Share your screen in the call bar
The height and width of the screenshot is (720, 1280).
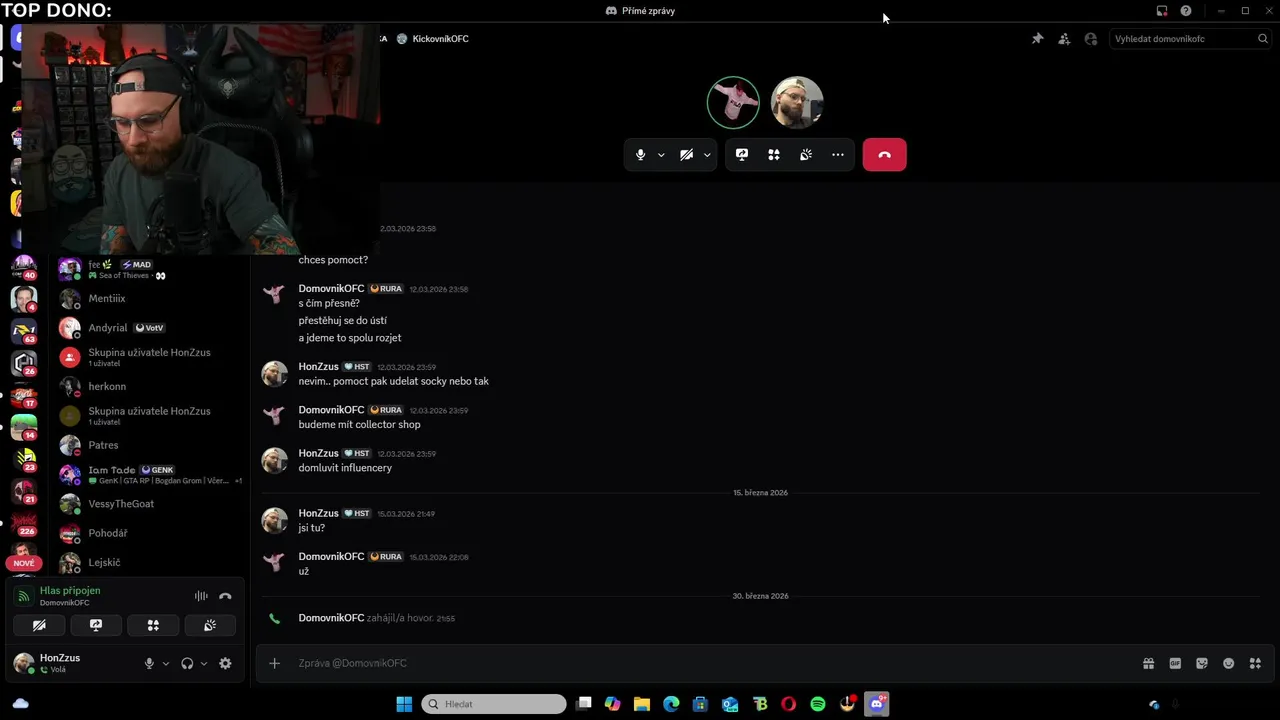pyautogui.click(x=742, y=155)
